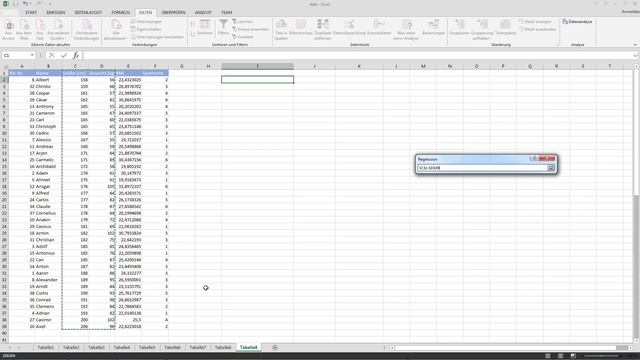Select sheet tab Tabelle5
Image resolution: width=640 pixels, height=360 pixels.
point(147,347)
